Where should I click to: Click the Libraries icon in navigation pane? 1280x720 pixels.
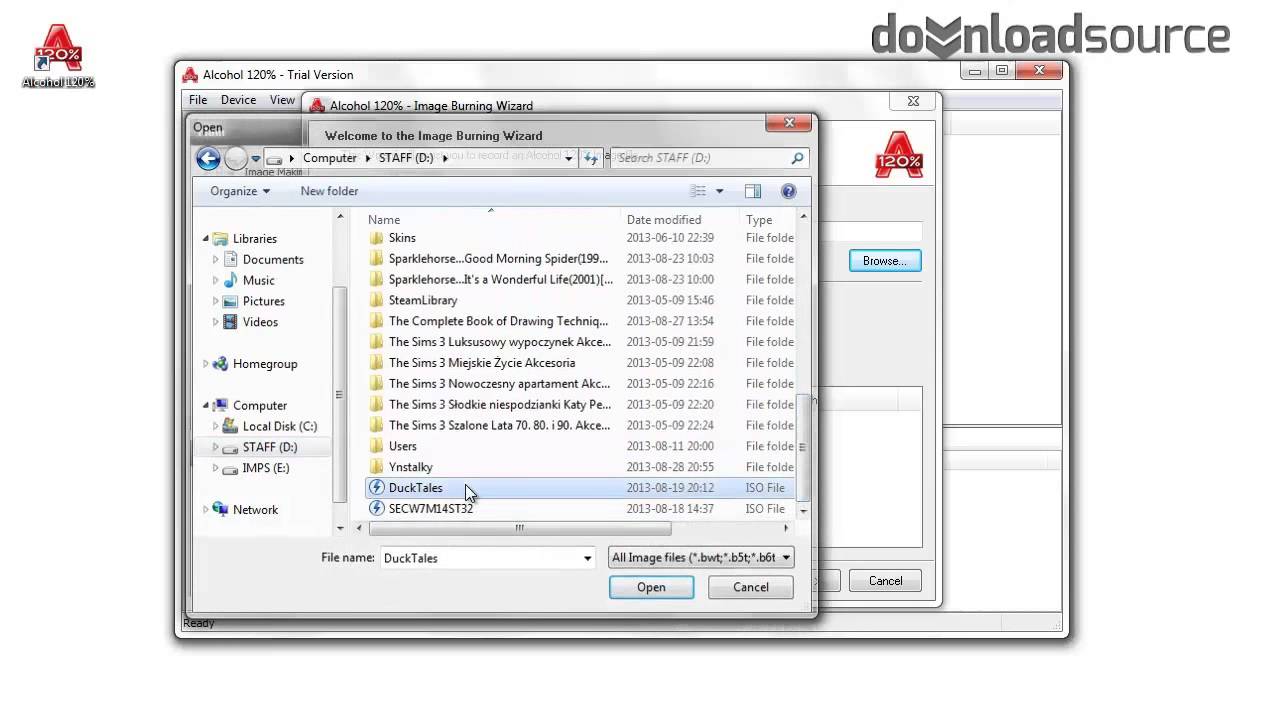[220, 239]
